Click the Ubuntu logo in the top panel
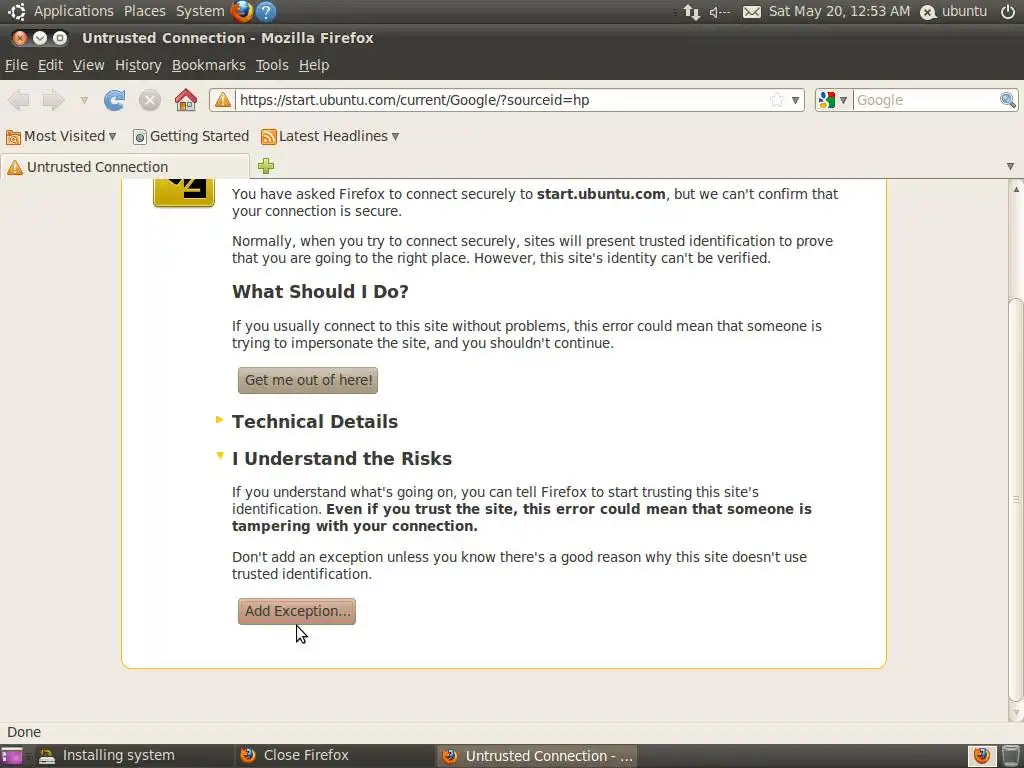This screenshot has height=768, width=1024. point(16,11)
